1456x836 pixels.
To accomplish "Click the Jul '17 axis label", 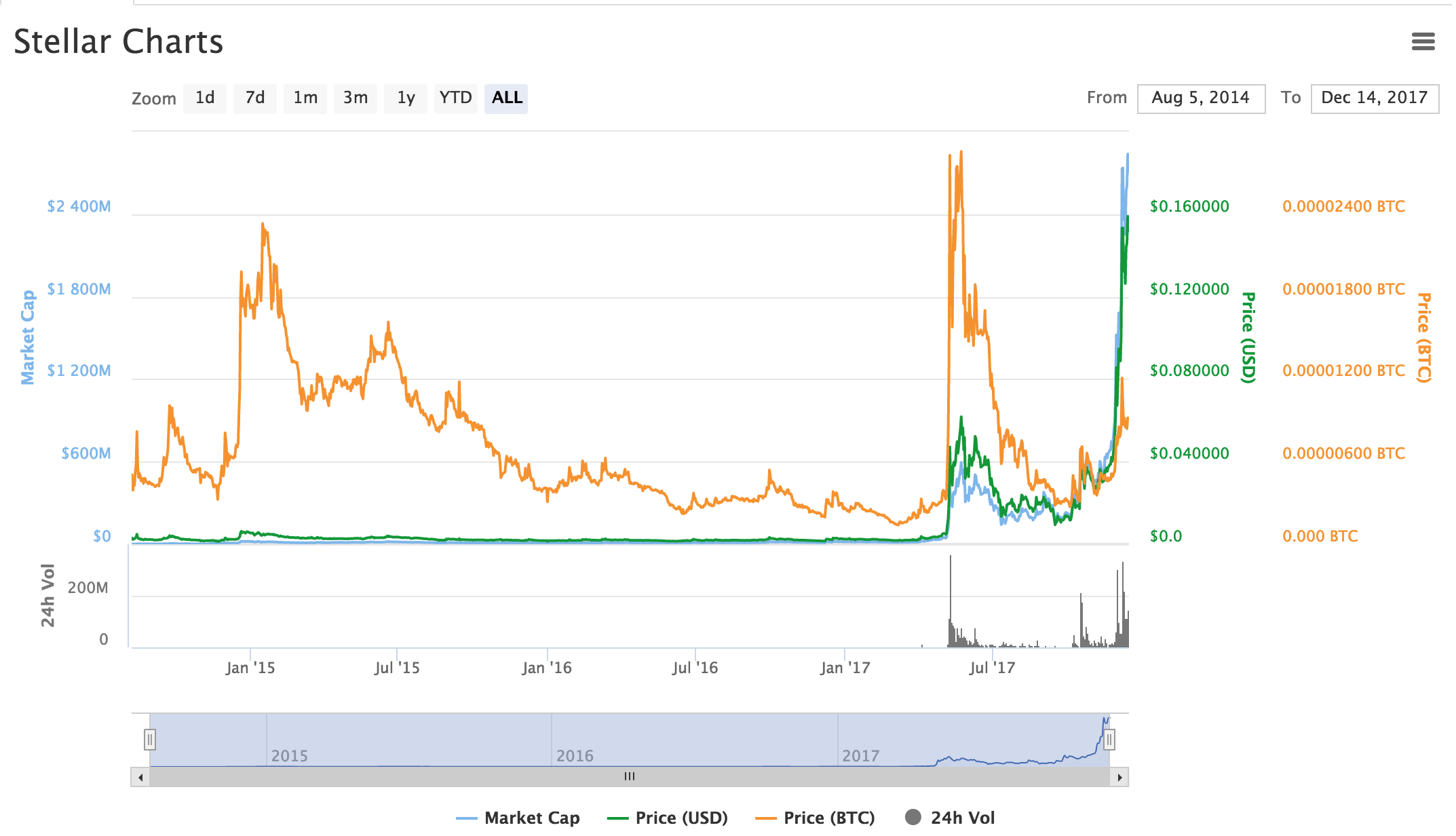I will tap(992, 668).
